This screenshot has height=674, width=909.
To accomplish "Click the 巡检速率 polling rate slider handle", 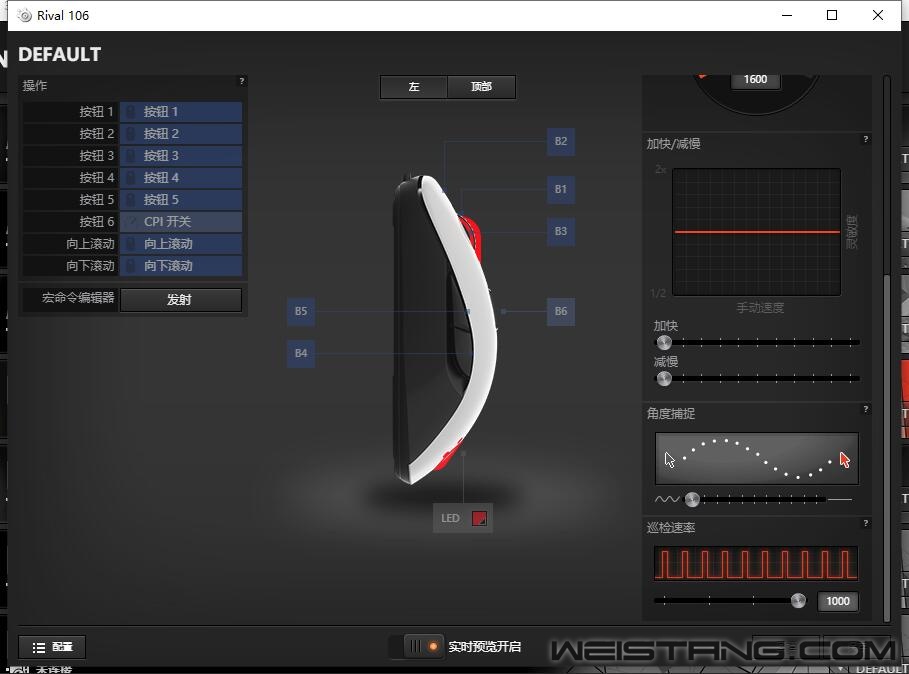I will coord(797,601).
